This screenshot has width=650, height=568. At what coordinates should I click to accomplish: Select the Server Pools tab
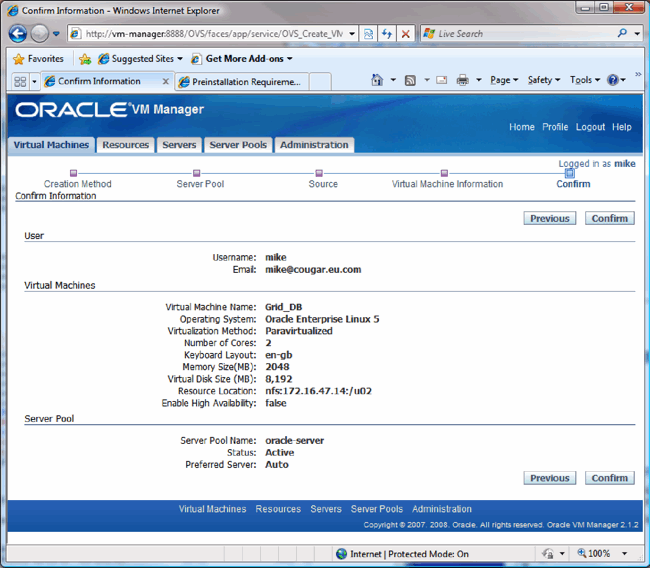tap(238, 145)
